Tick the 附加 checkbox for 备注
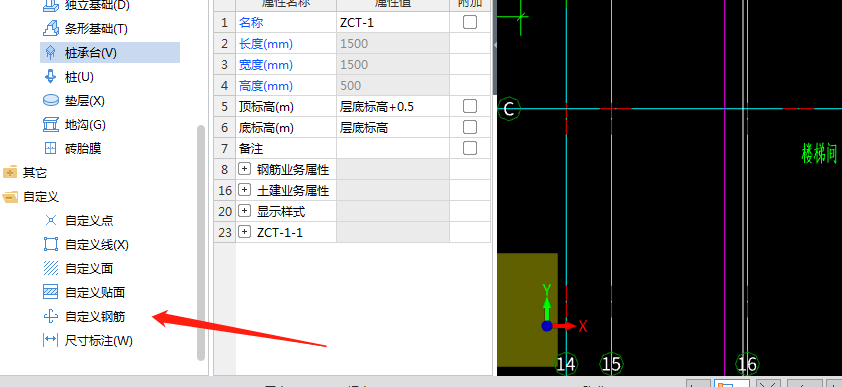Image resolution: width=842 pixels, height=387 pixels. pyautogui.click(x=470, y=148)
